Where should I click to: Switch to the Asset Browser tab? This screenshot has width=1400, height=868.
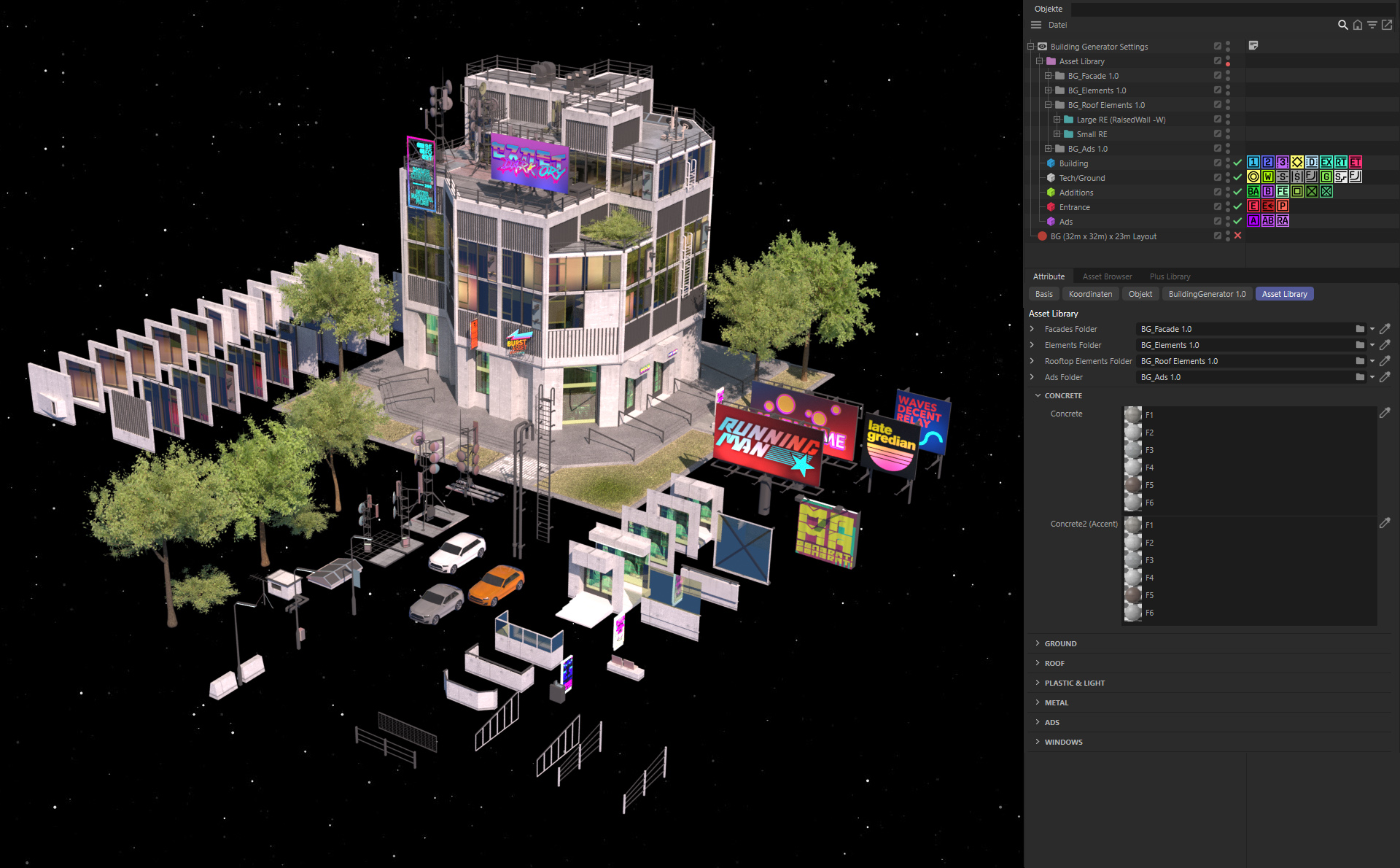tap(1107, 276)
